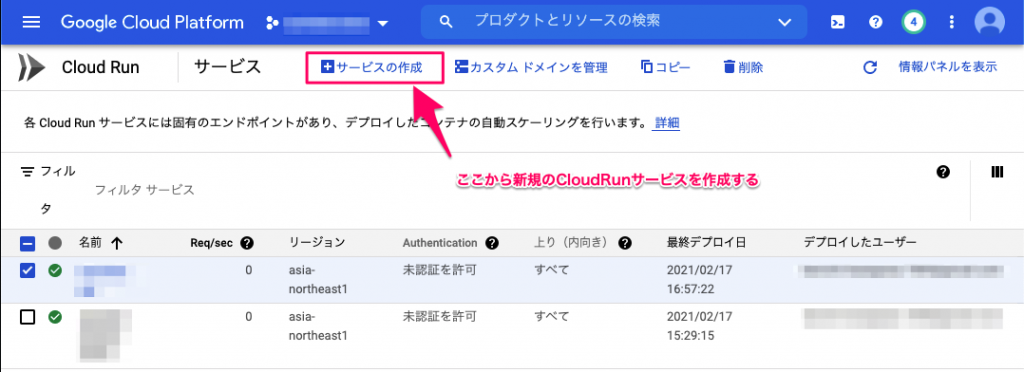Click the 2021/02/17 15:29:15 deploy date cell
The image size is (1024, 372).
699,326
